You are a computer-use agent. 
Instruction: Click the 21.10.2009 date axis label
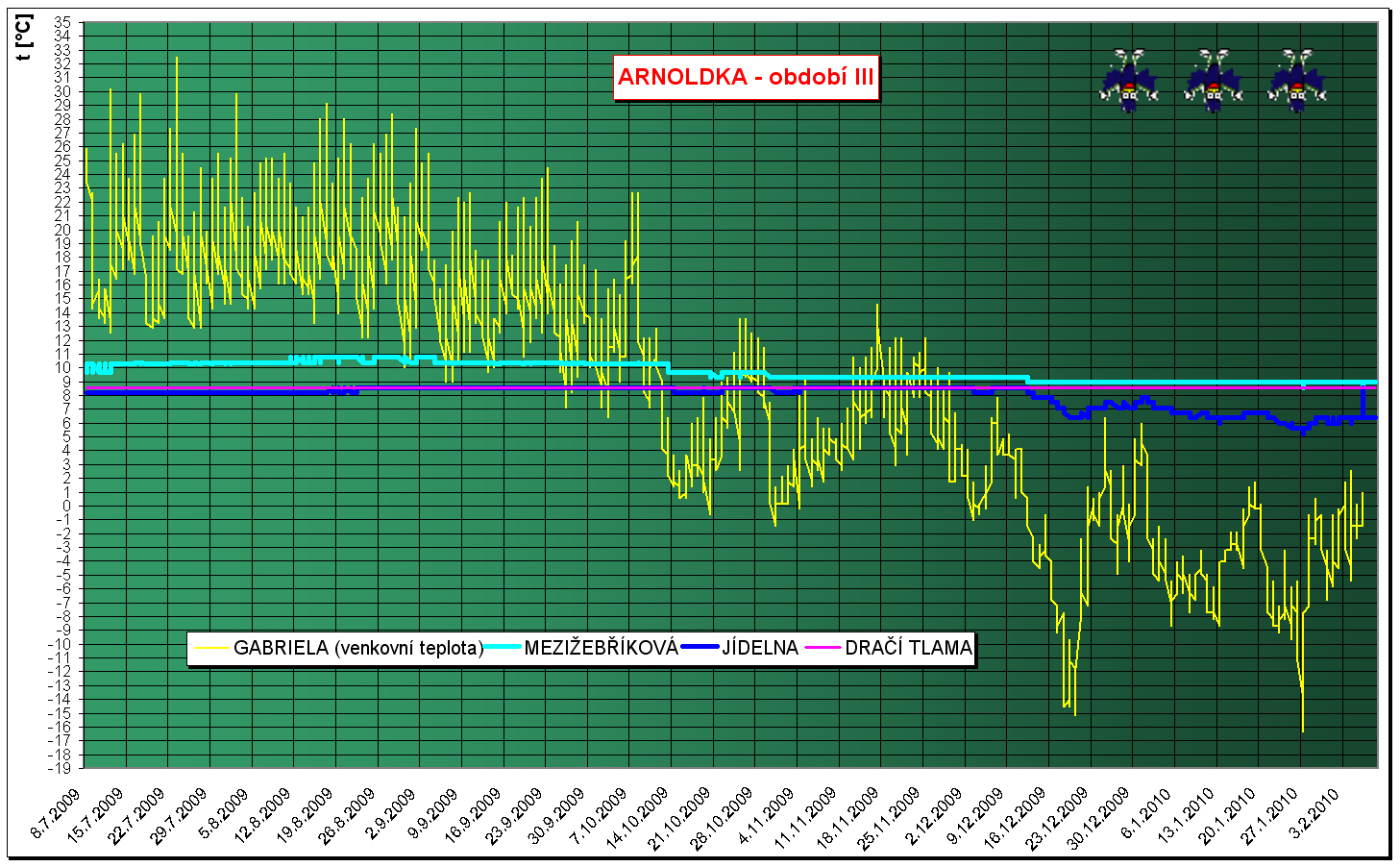(680, 818)
